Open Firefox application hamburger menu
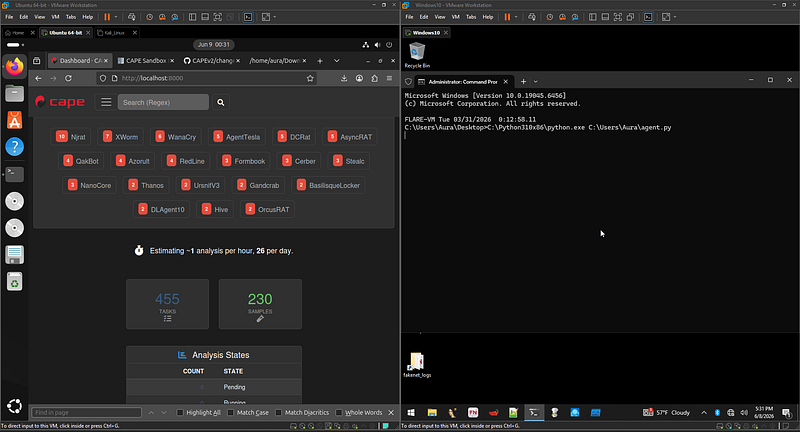The image size is (800, 432). 389,78
